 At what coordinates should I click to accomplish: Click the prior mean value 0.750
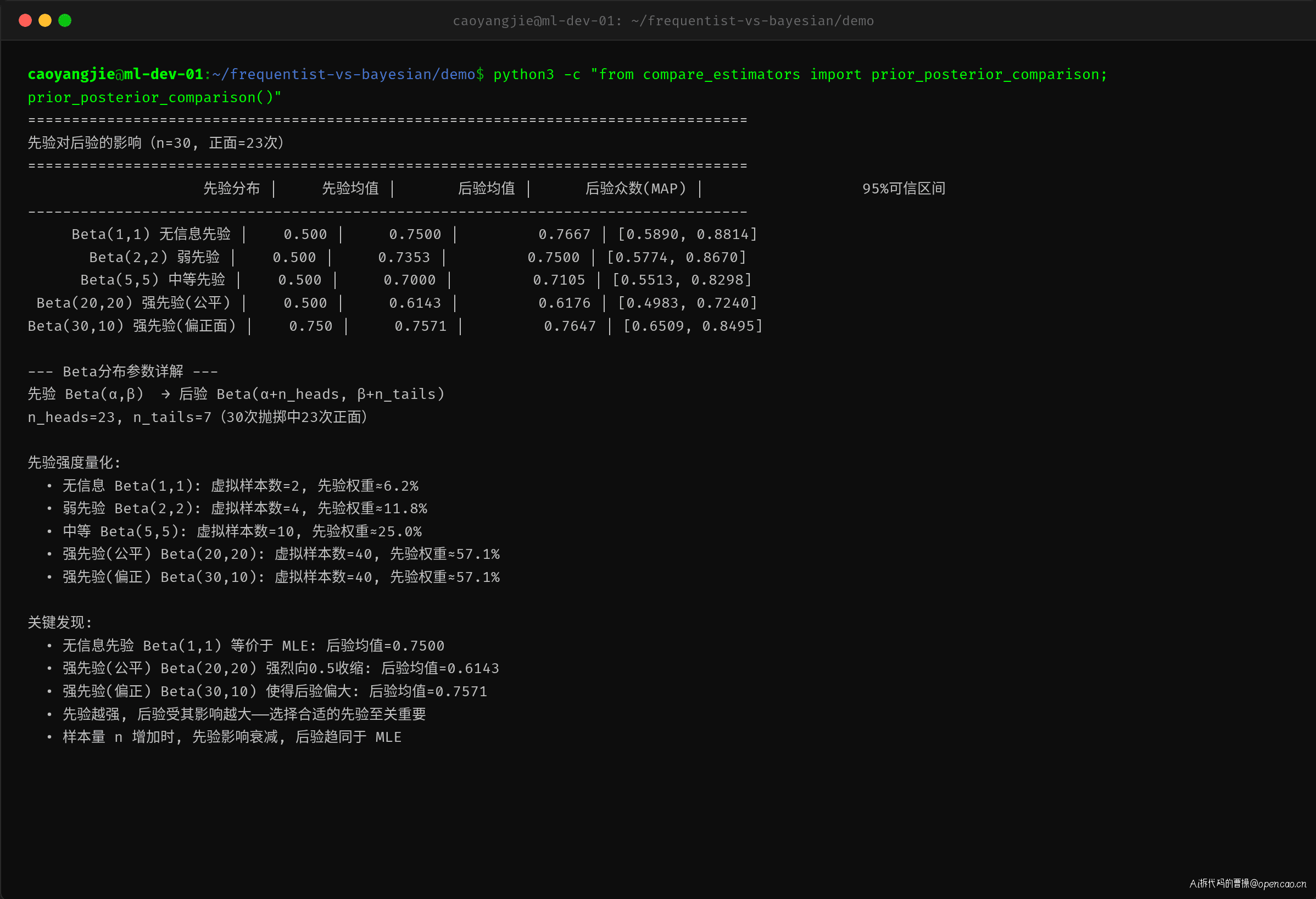click(311, 326)
